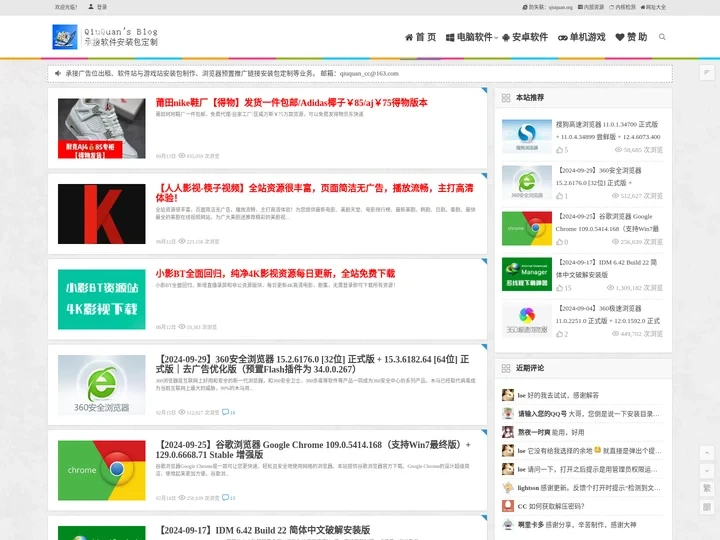Show the QR code floating button
The width and height of the screenshot is (720, 540).
click(707, 506)
